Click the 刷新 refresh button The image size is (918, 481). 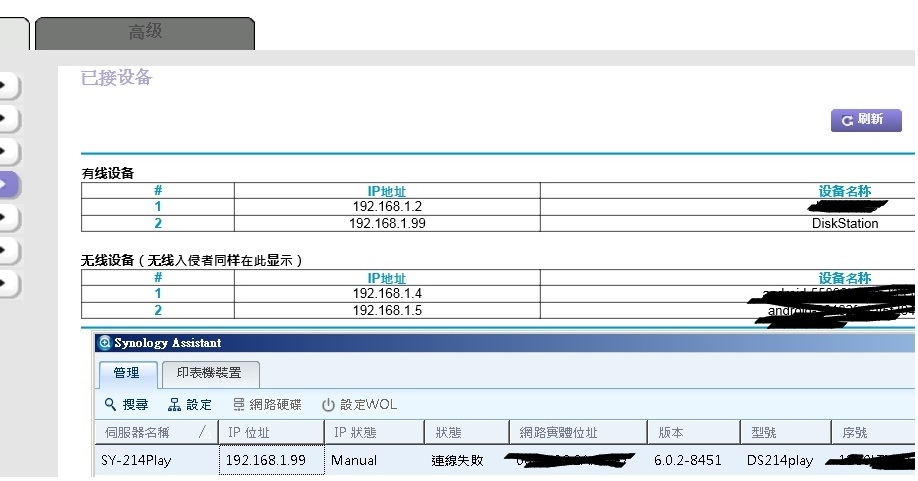click(x=866, y=120)
